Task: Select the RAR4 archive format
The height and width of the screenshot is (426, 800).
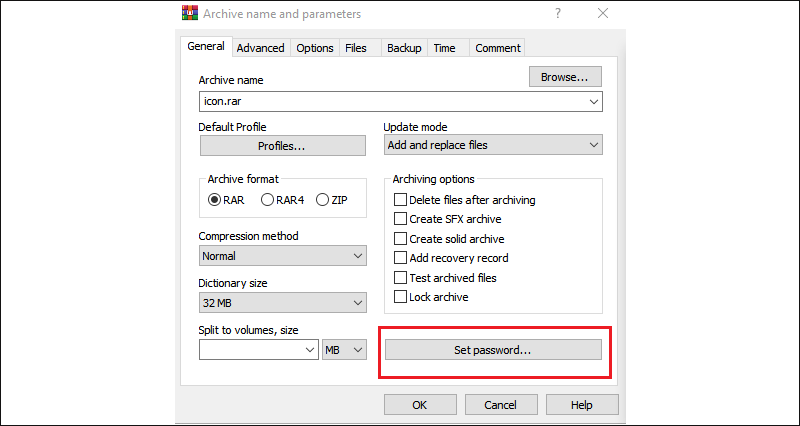Action: click(x=283, y=200)
